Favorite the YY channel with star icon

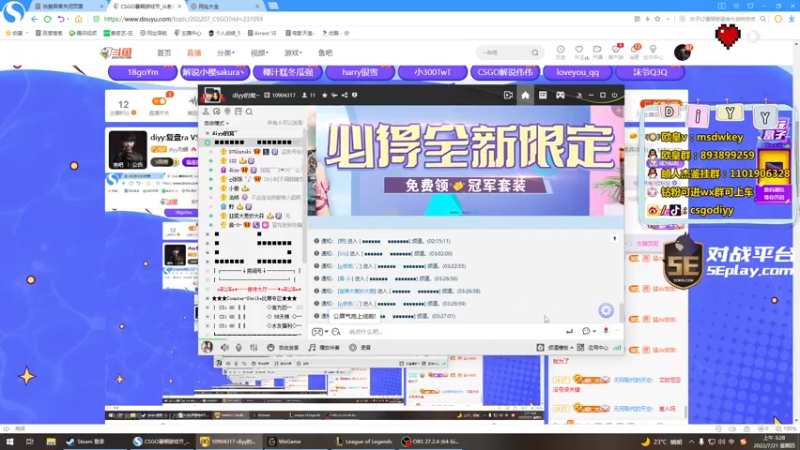[x=324, y=95]
